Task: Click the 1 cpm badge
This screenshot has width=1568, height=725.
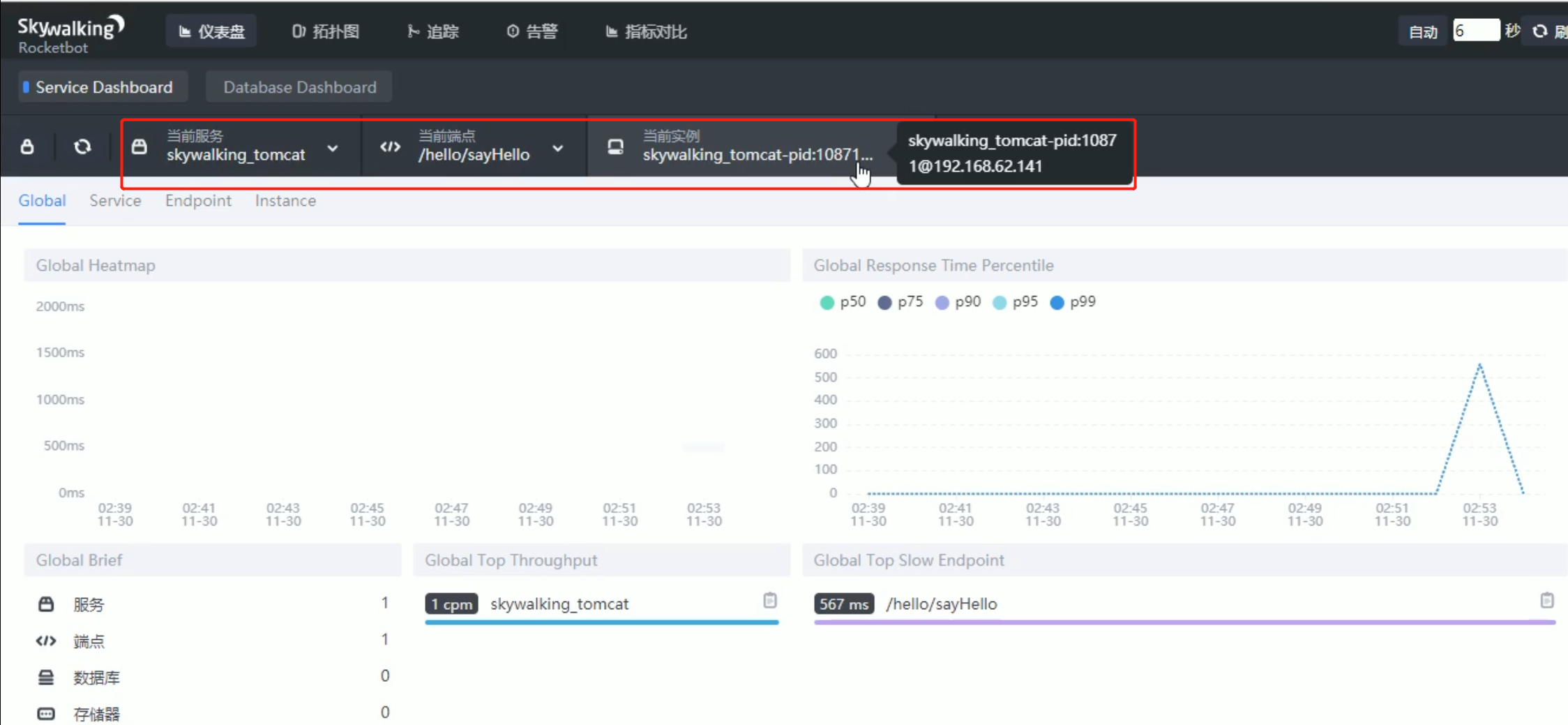Action: point(451,604)
